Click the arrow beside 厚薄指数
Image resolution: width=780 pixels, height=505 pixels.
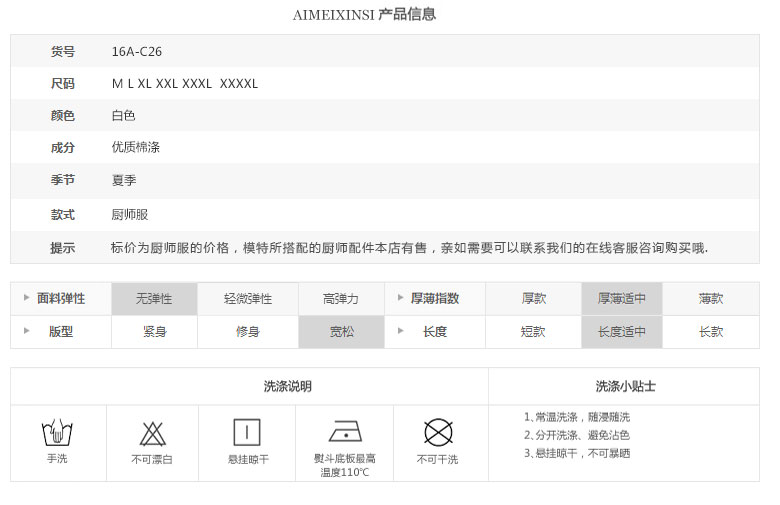(x=400, y=298)
